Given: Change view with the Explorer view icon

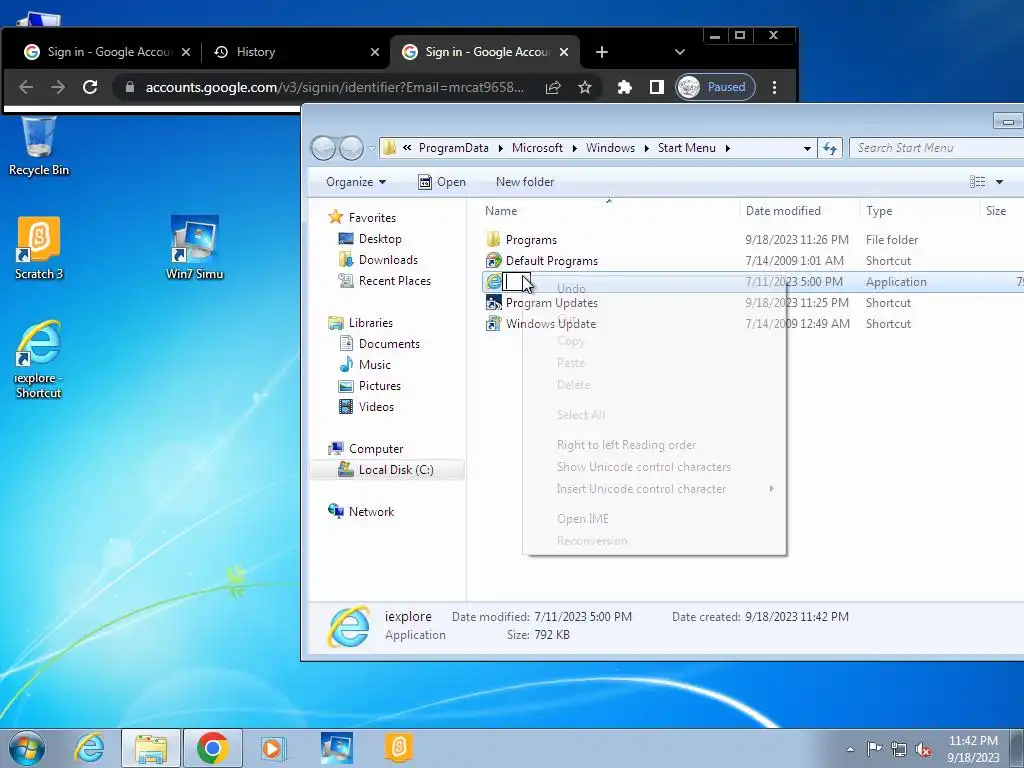Looking at the screenshot, I should 978,182.
